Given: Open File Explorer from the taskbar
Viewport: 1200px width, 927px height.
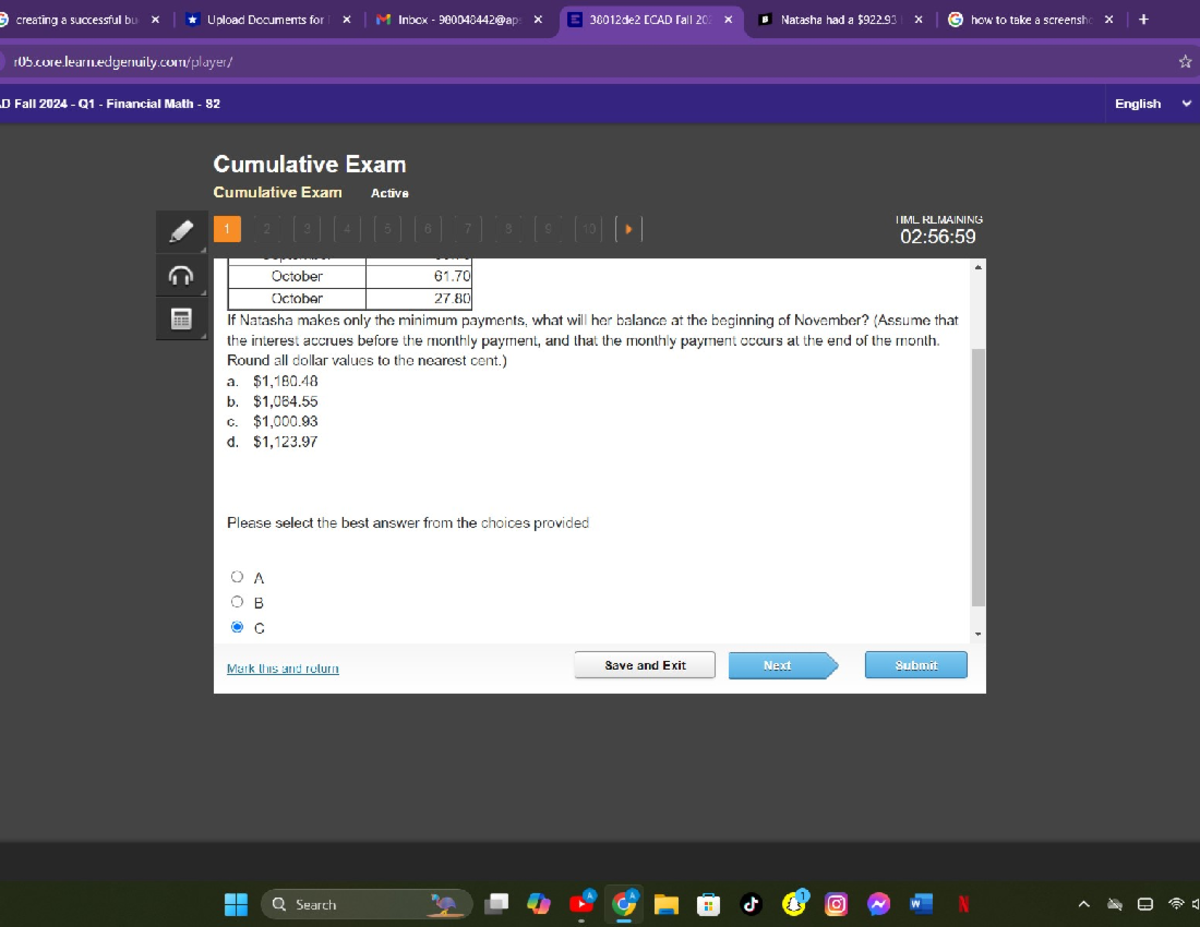Looking at the screenshot, I should (666, 904).
